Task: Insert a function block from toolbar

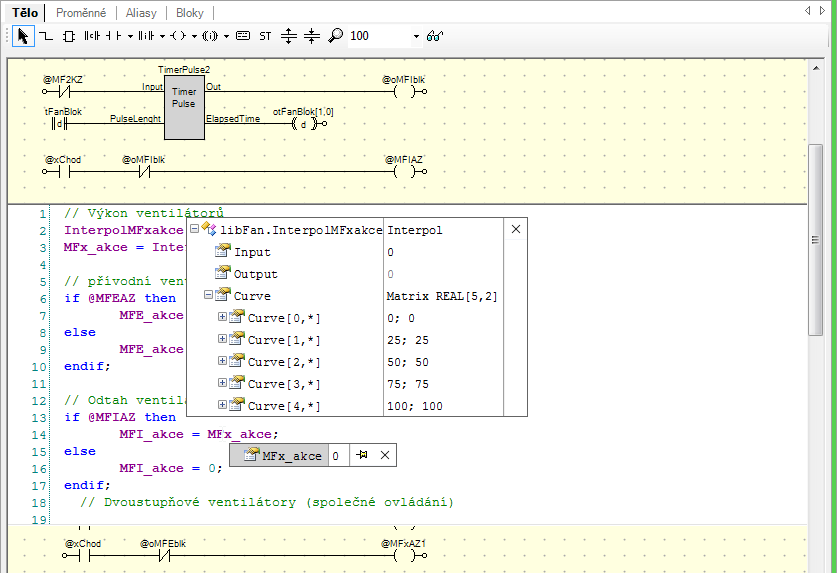Action: pos(68,36)
